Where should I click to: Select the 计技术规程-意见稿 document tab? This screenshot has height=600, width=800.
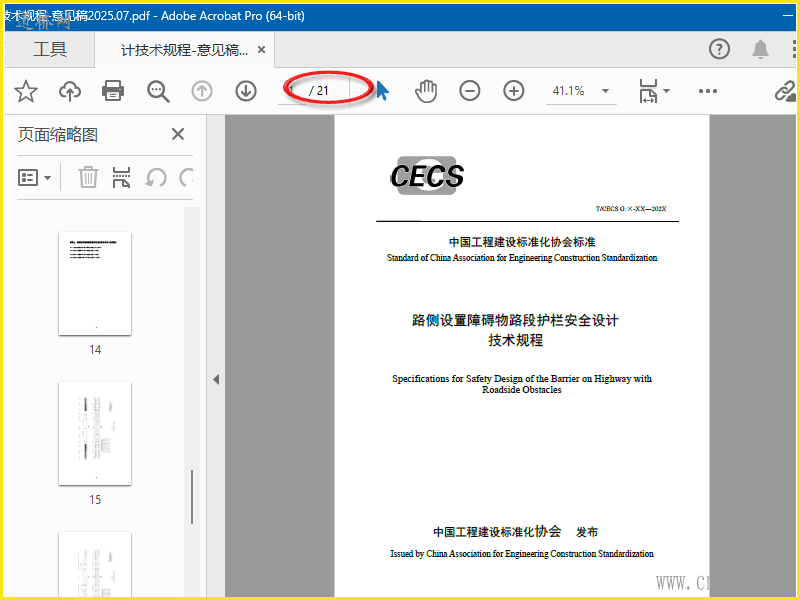184,50
